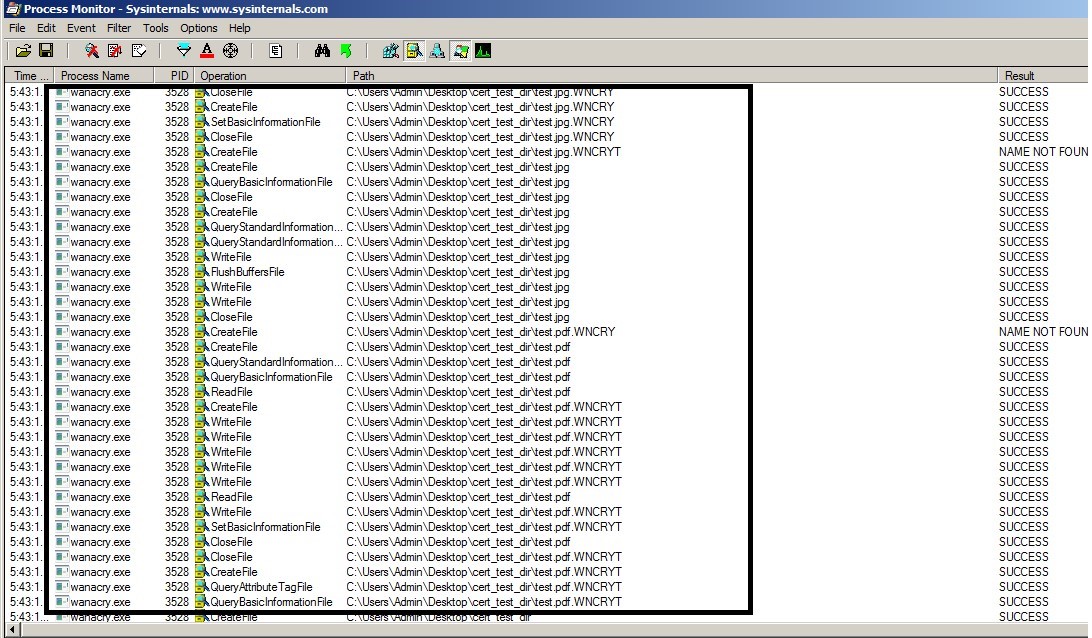Toggle event capture with the magnifier icon

[x=91, y=51]
